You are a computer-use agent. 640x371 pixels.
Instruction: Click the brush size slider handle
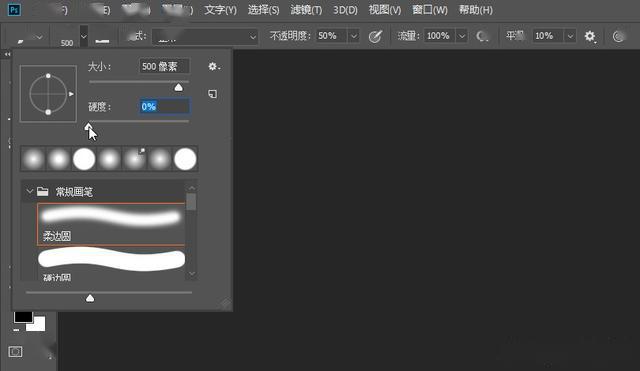(x=178, y=87)
